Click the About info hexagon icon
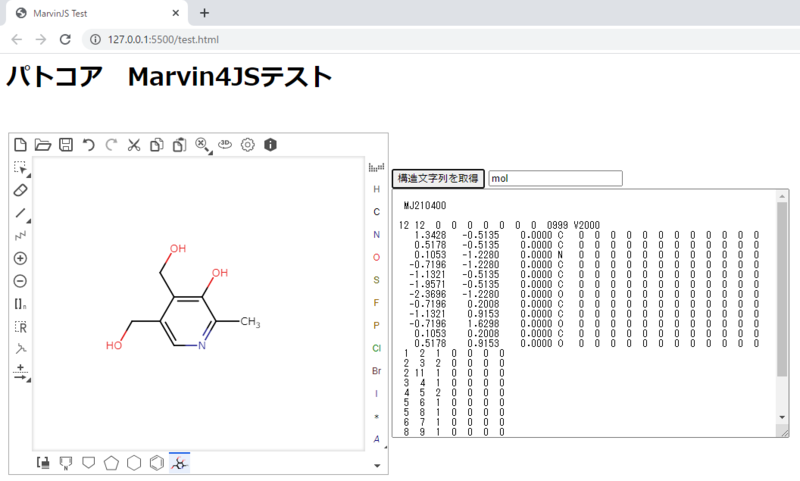This screenshot has width=800, height=481. 270,145
